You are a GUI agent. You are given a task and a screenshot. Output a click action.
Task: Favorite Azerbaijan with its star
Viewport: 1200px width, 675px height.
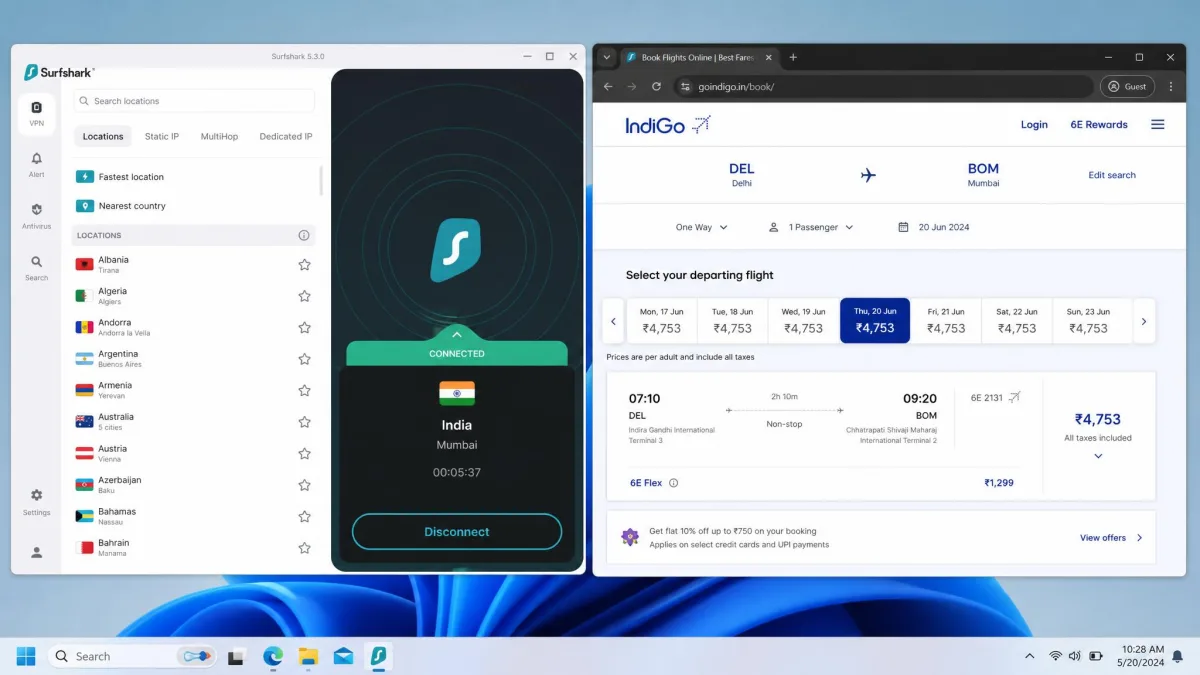tap(304, 485)
